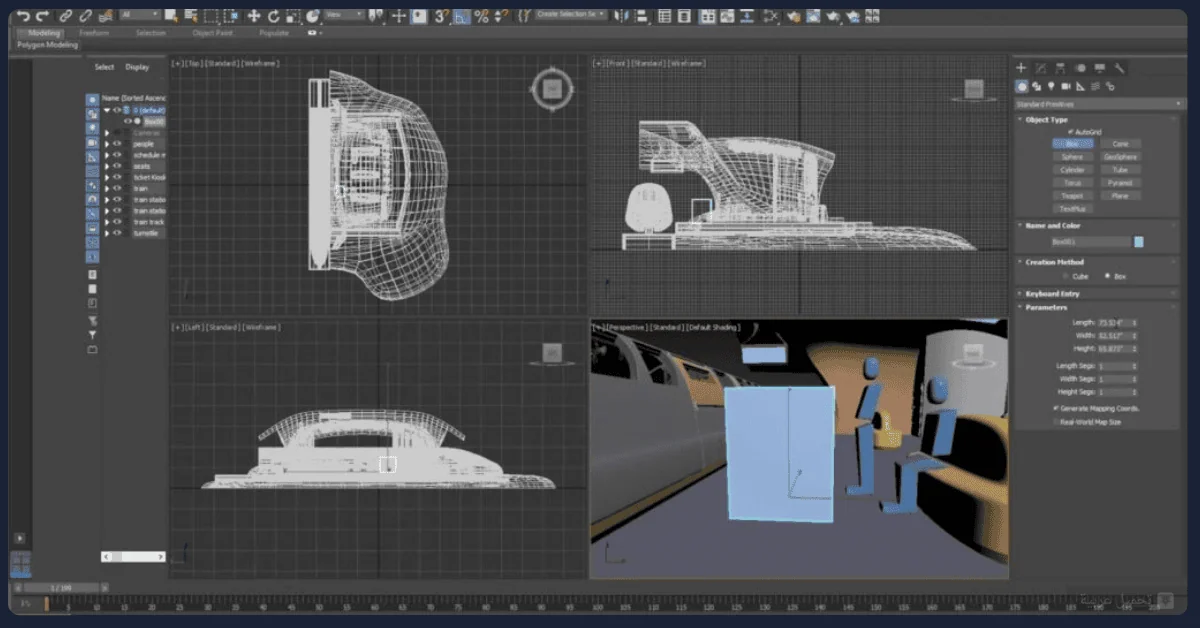The width and height of the screenshot is (1200, 628).
Task: Click the Mirror tool icon
Action: 621,16
